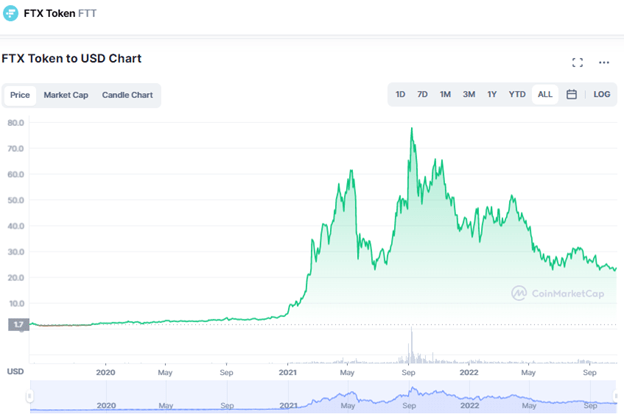Click the 2021 label in range navigator
The image size is (624, 417).
pos(289,405)
